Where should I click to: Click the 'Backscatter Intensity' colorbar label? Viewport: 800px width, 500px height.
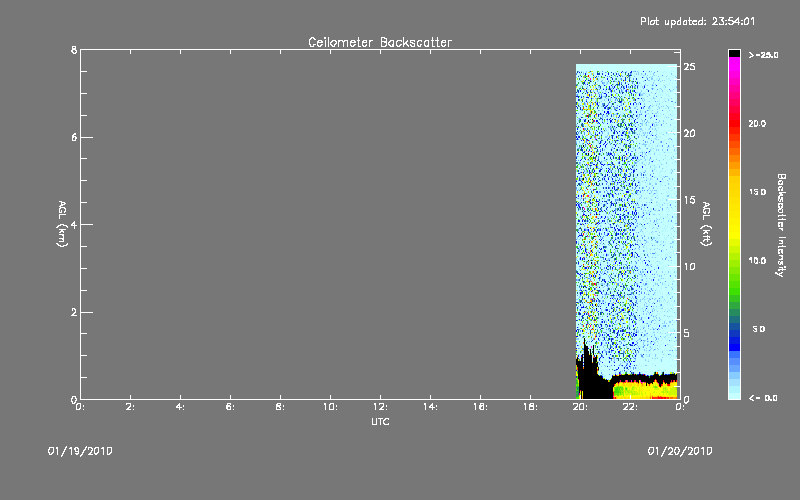pyautogui.click(x=781, y=225)
